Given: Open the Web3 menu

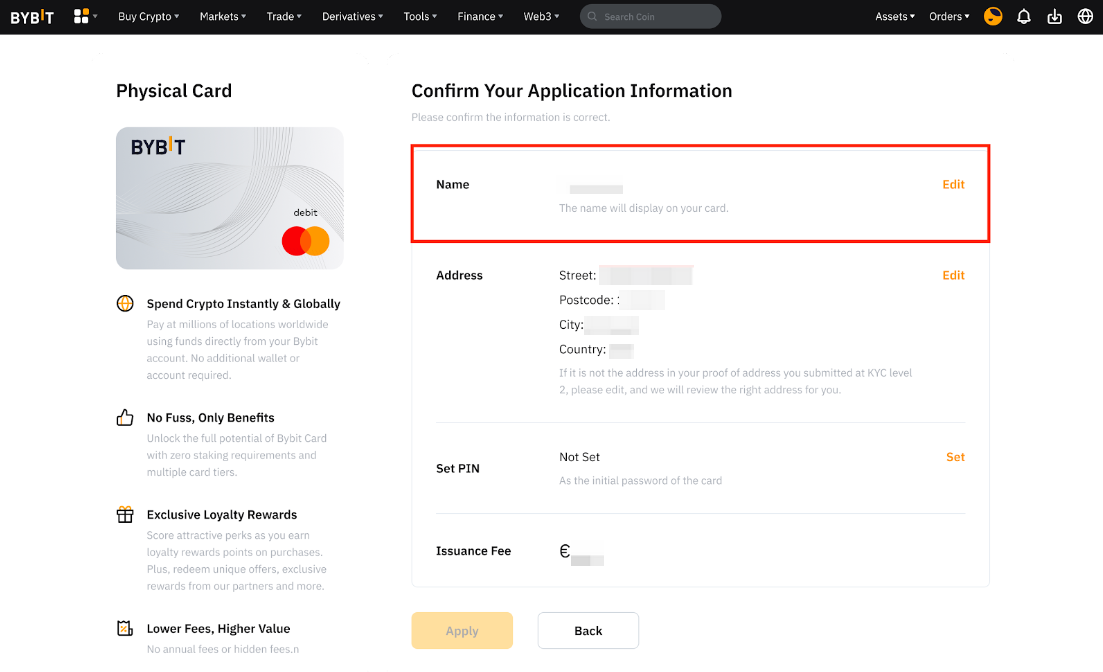Looking at the screenshot, I should (x=541, y=16).
